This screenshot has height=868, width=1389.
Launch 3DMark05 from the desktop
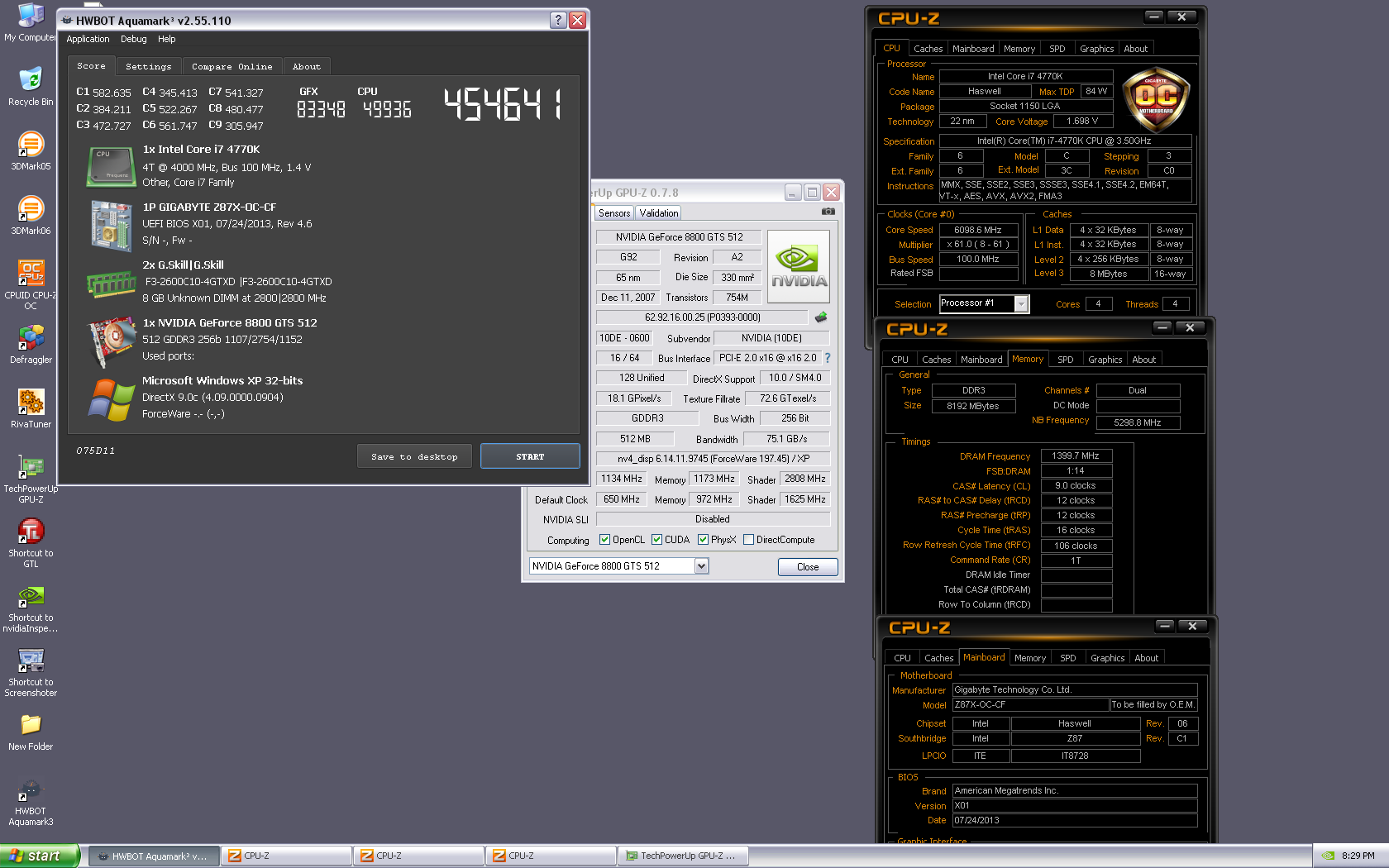(x=31, y=150)
